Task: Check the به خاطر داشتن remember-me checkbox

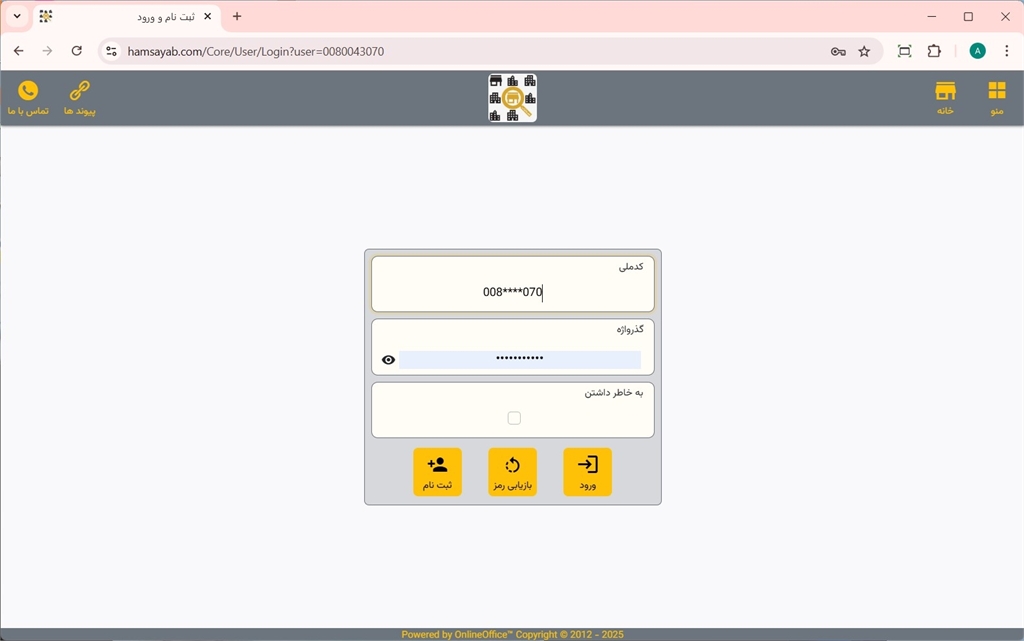Action: 514,418
